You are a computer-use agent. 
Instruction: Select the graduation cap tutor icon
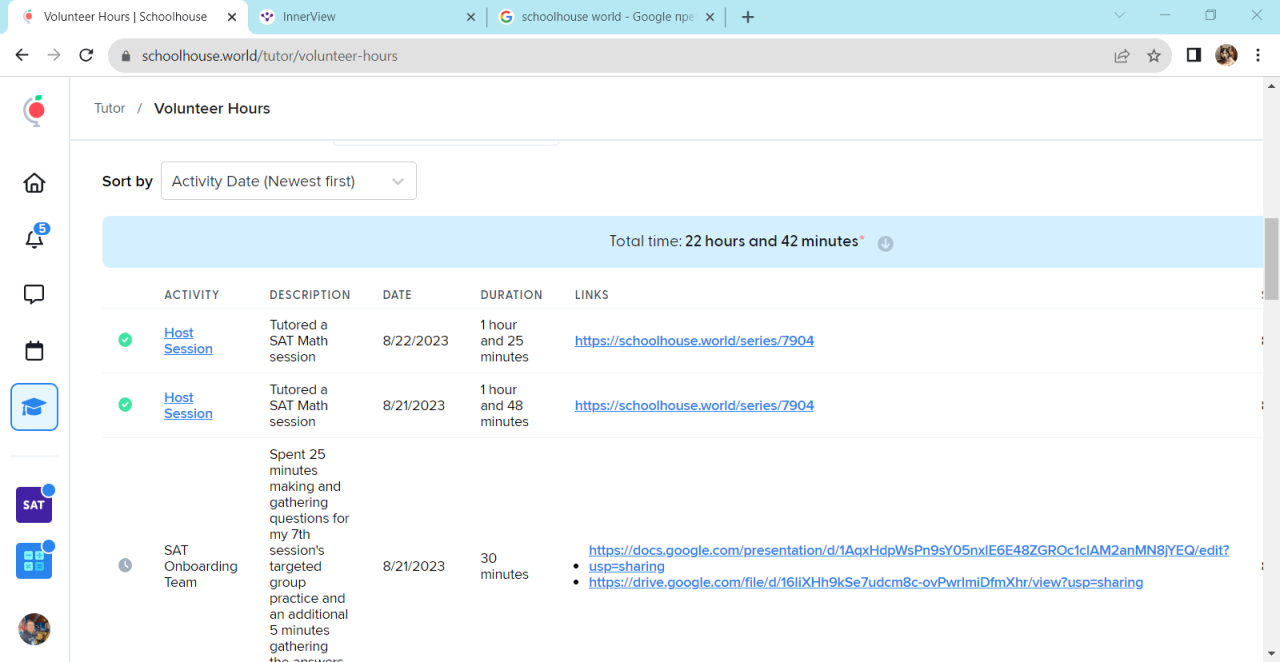click(34, 407)
